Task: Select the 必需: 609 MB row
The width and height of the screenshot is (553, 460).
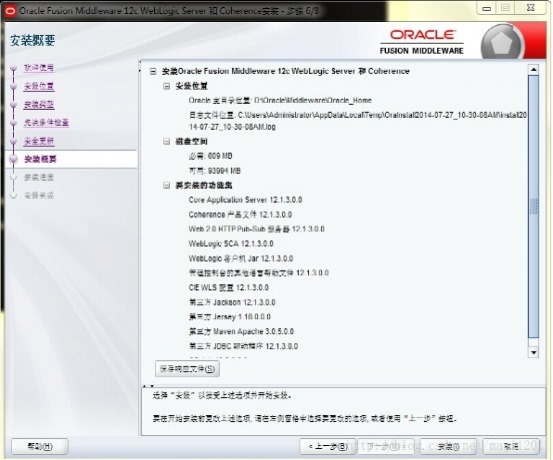Action: (x=211, y=156)
